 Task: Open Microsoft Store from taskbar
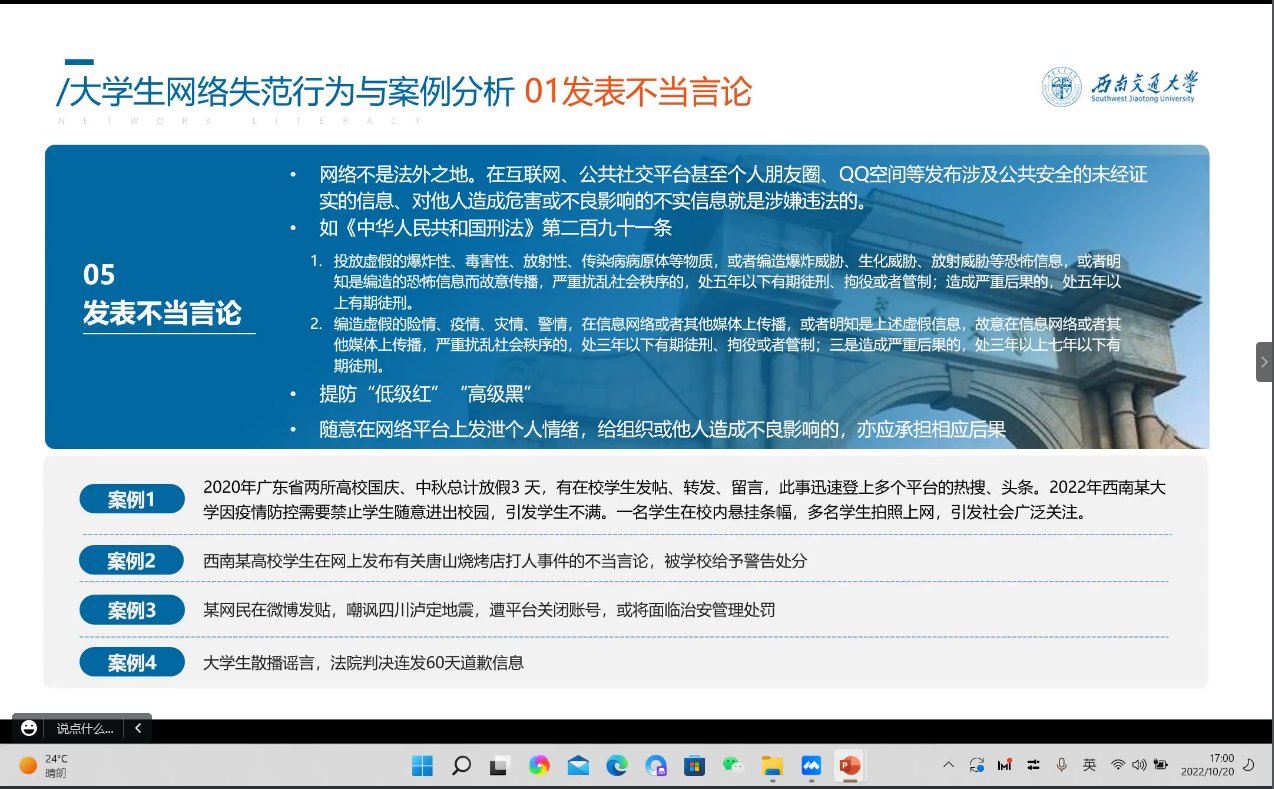[695, 766]
